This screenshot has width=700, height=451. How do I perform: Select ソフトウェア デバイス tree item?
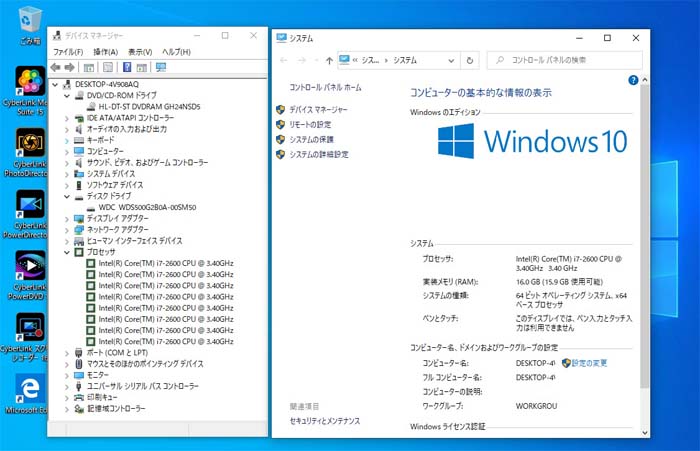click(x=115, y=185)
